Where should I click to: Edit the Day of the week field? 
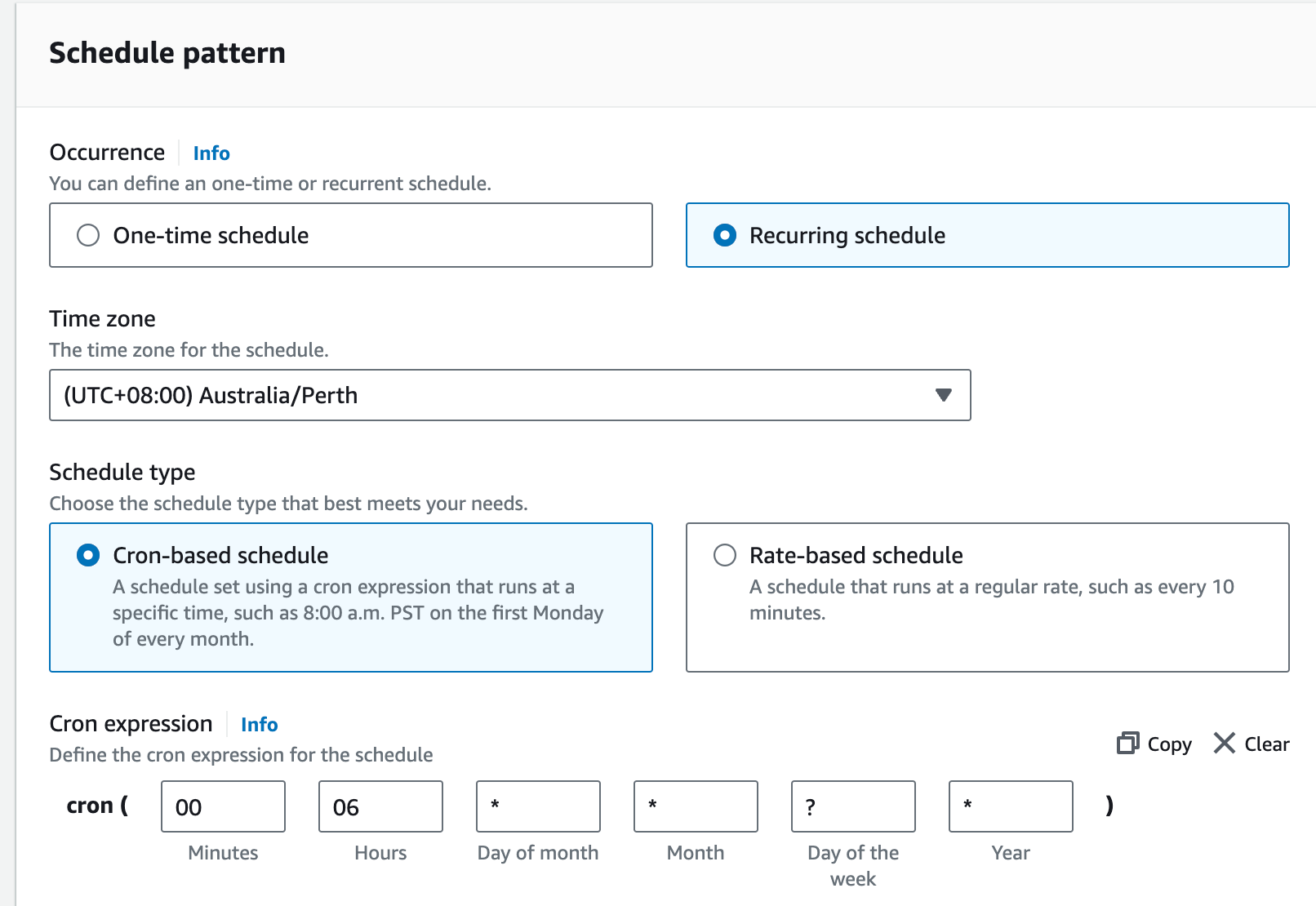(x=852, y=806)
